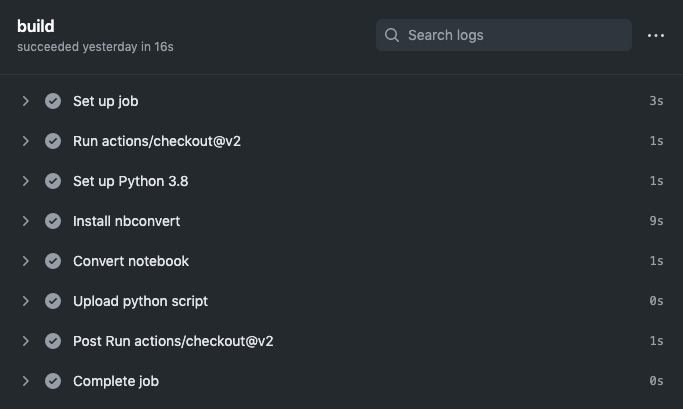
Task: Open the three-dot options menu
Action: [x=656, y=35]
